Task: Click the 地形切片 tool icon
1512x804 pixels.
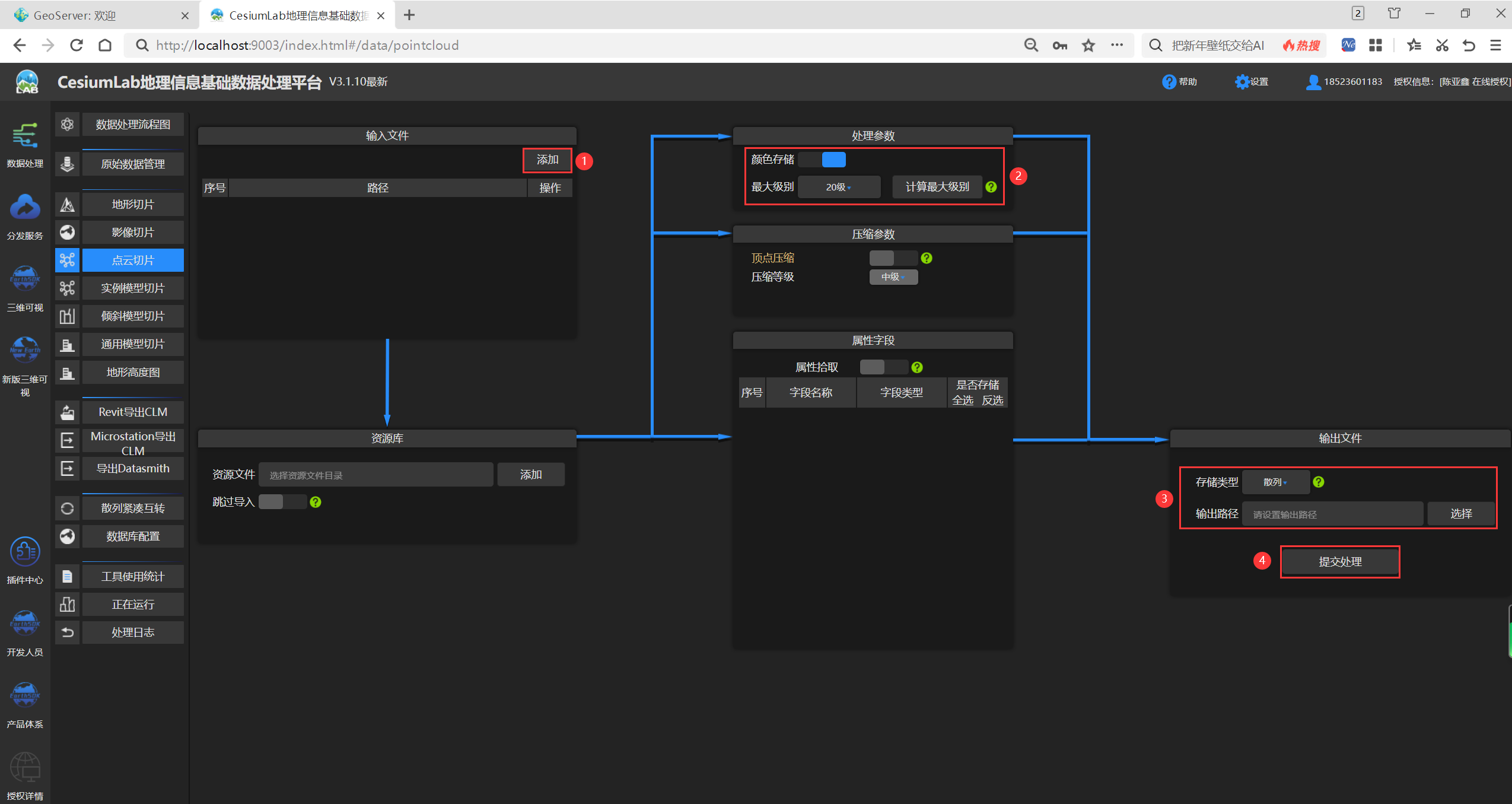Action: tap(66, 205)
